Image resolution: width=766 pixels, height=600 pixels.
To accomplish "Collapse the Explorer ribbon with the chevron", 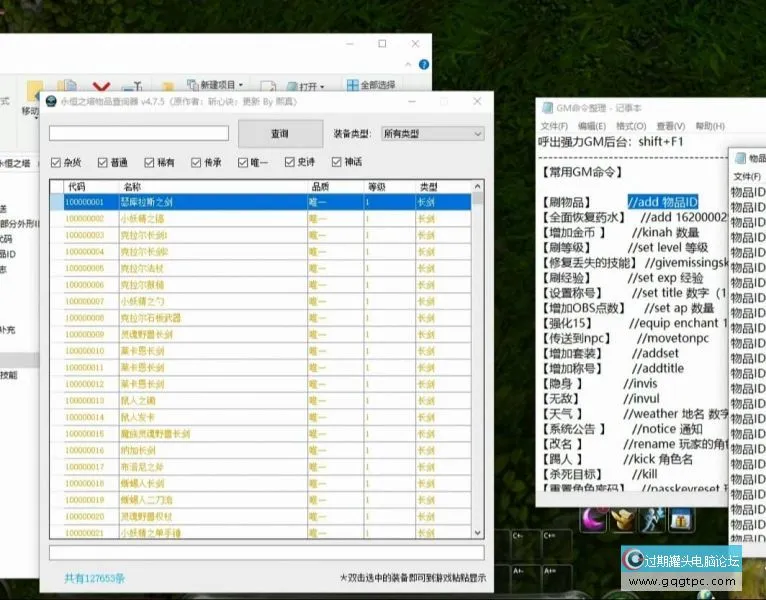I will pos(408,64).
